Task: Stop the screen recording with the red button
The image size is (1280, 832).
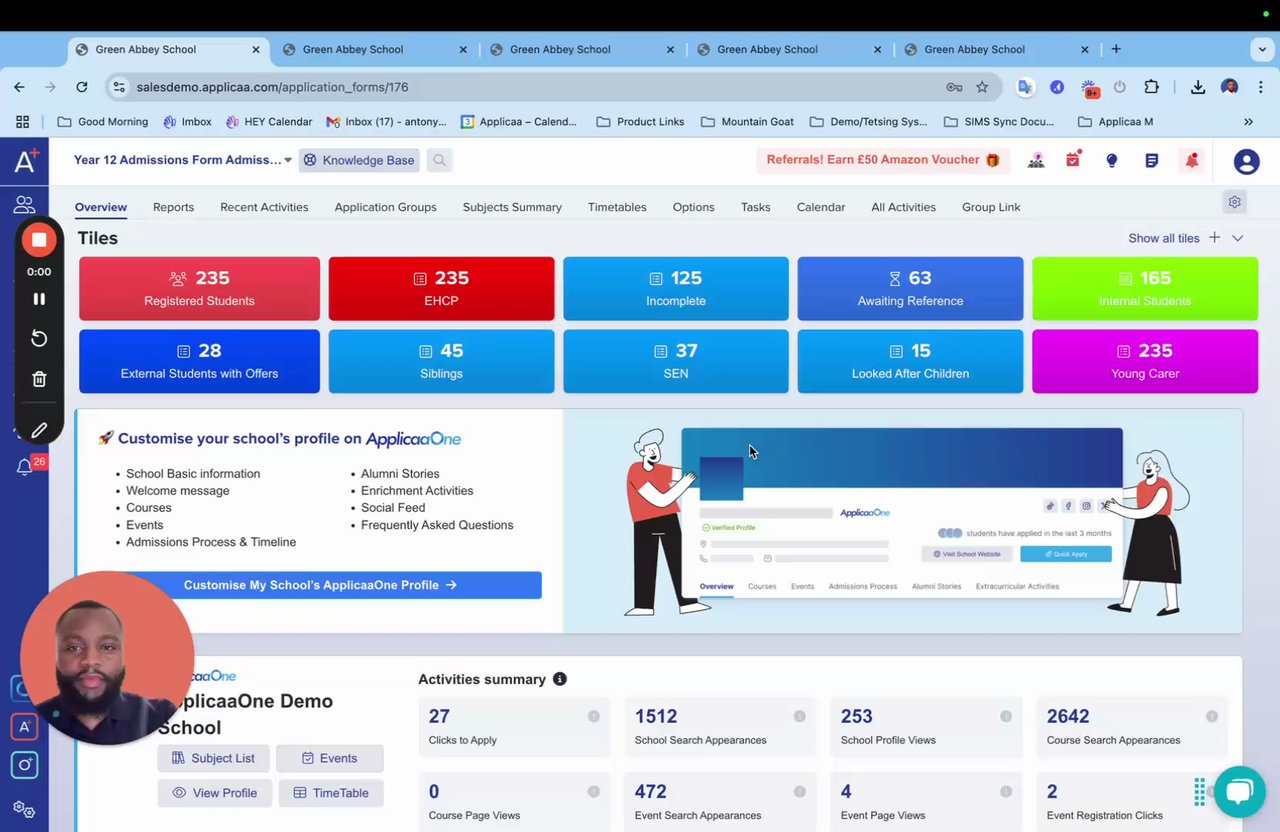Action: (39, 239)
